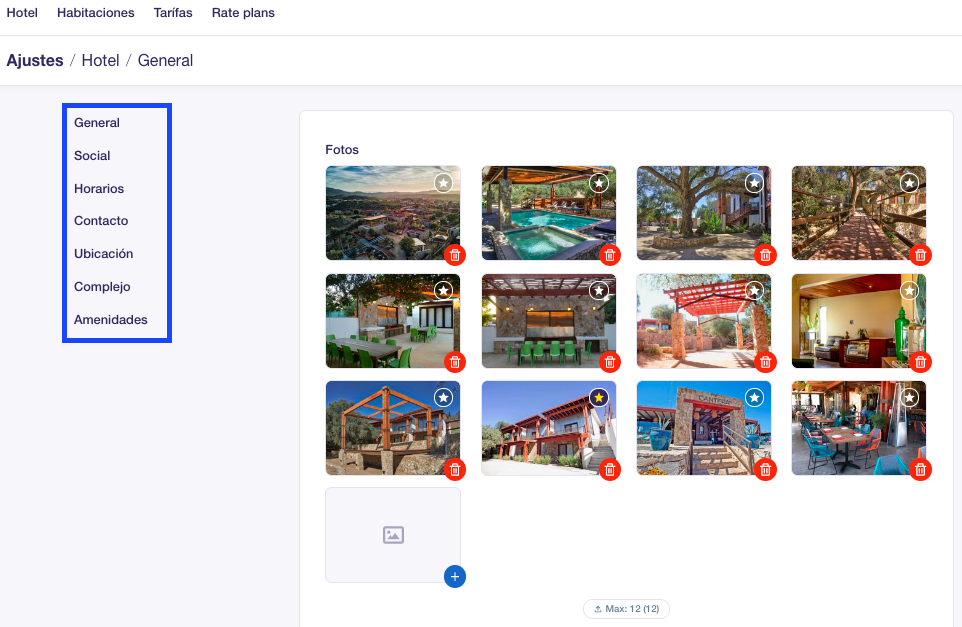Screen dimensions: 962x627
Task: Star the wooden frame gazebo photo
Action: coord(444,398)
